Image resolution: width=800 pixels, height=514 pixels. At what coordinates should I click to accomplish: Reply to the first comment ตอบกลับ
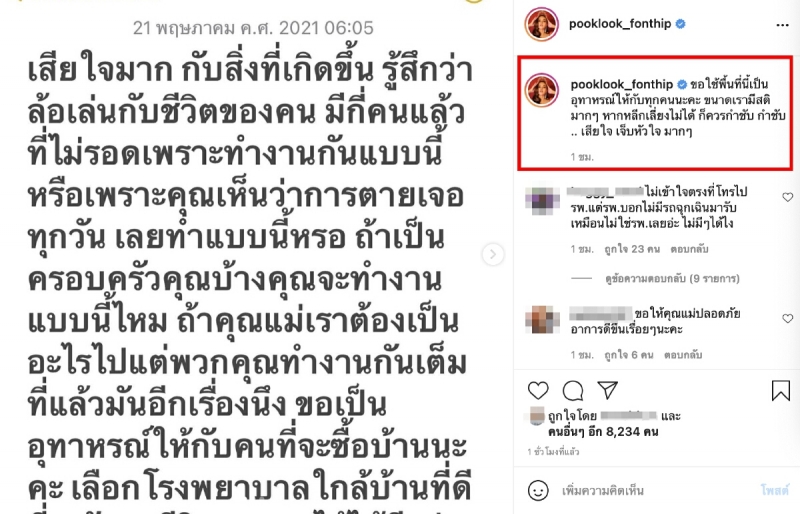click(689, 250)
